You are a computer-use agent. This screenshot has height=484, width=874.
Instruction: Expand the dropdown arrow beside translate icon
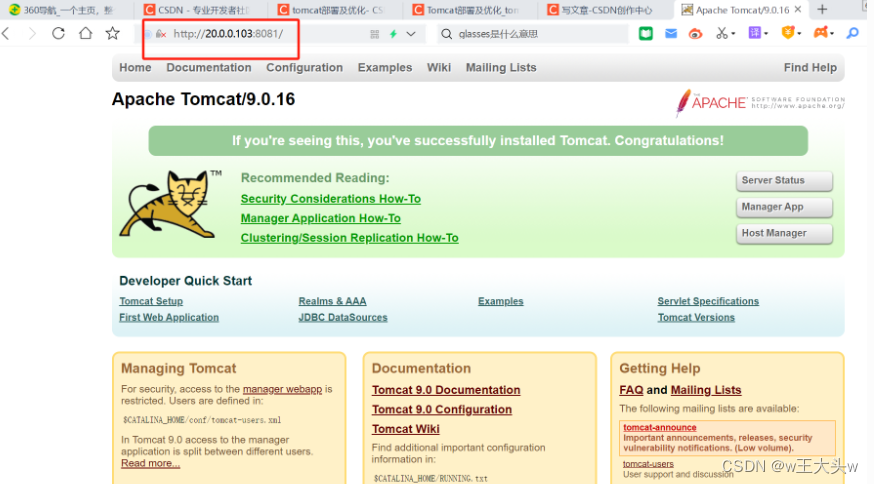(766, 34)
